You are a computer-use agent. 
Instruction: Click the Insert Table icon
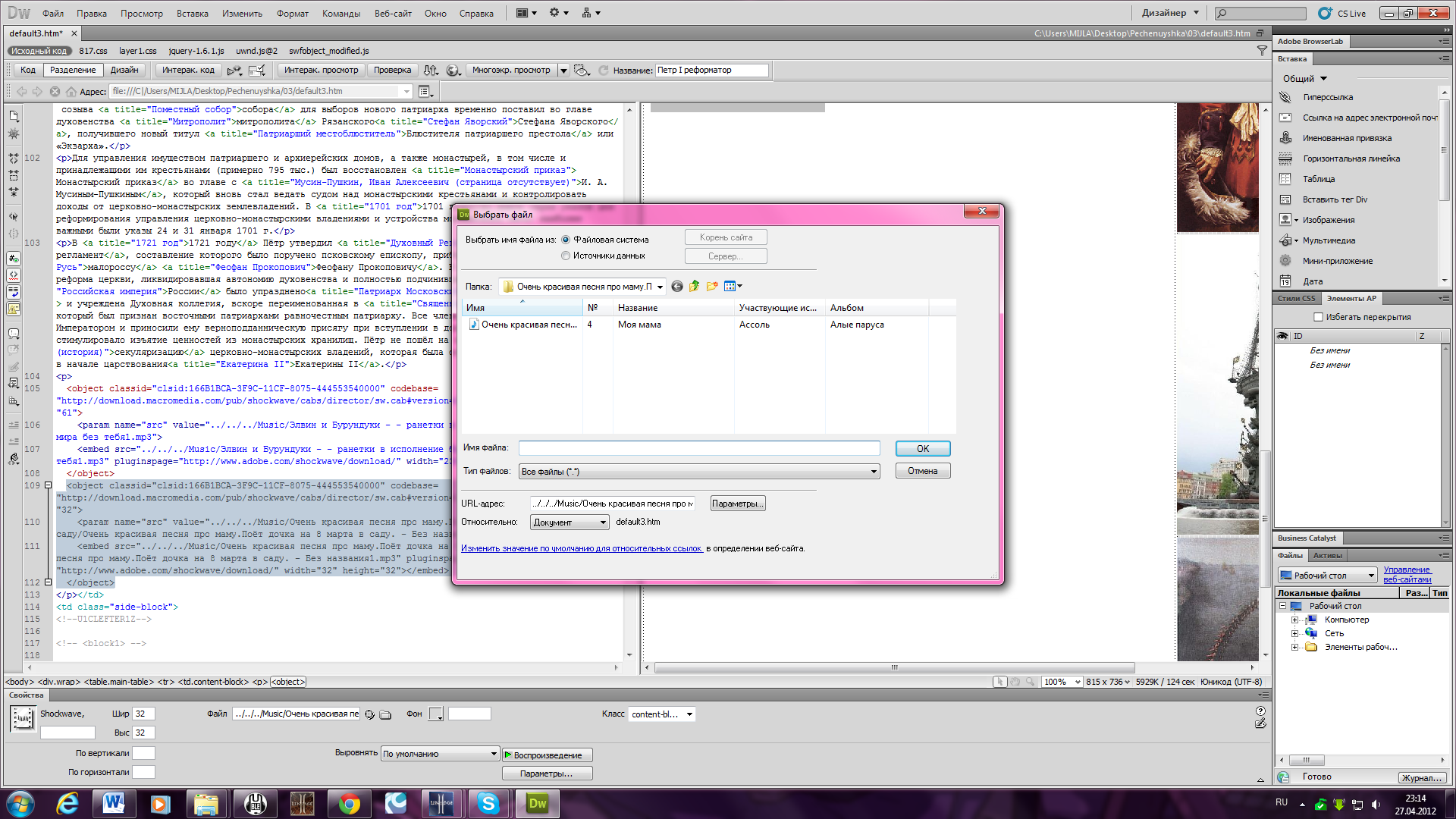click(1285, 179)
